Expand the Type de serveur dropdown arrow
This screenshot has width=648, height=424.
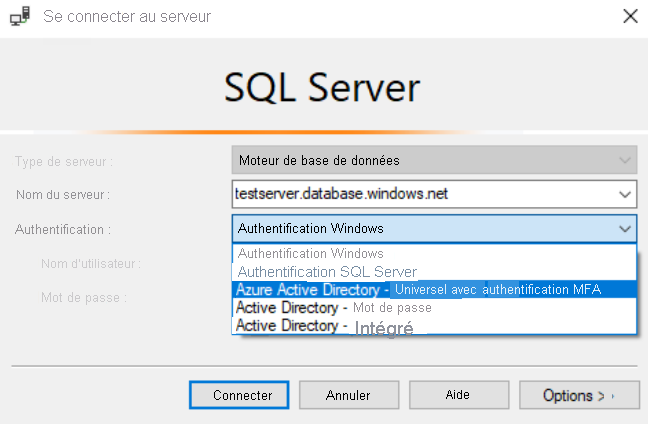(x=625, y=160)
